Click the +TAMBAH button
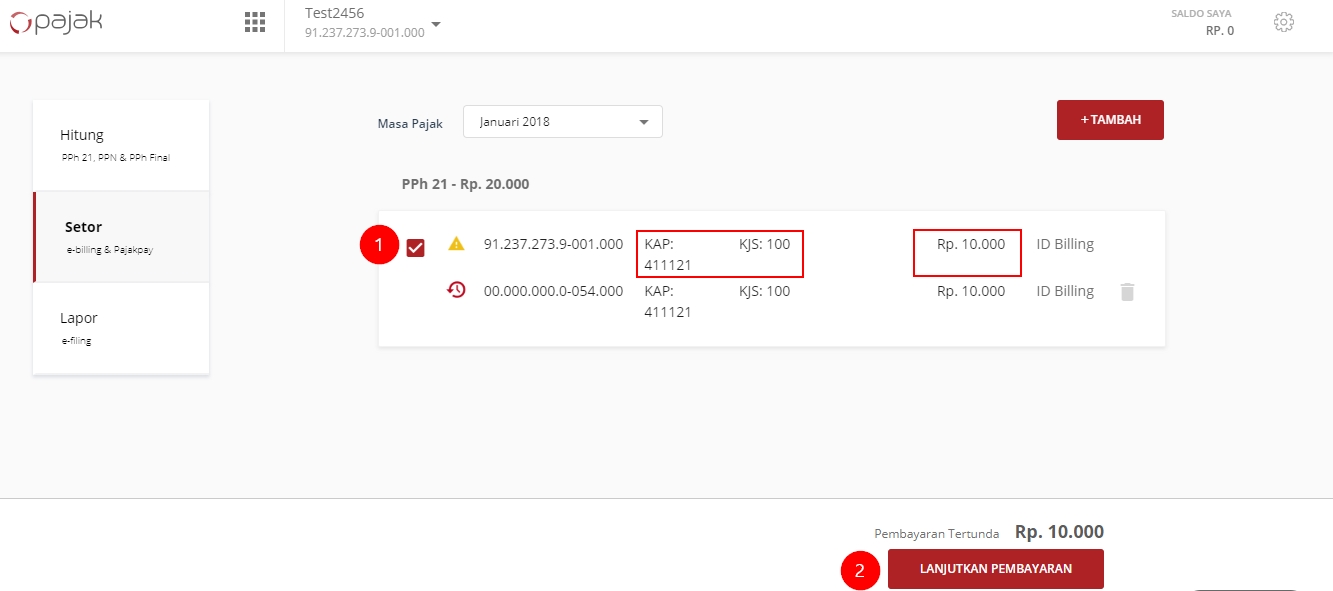Viewport: 1333px width, 591px height. (1110, 120)
